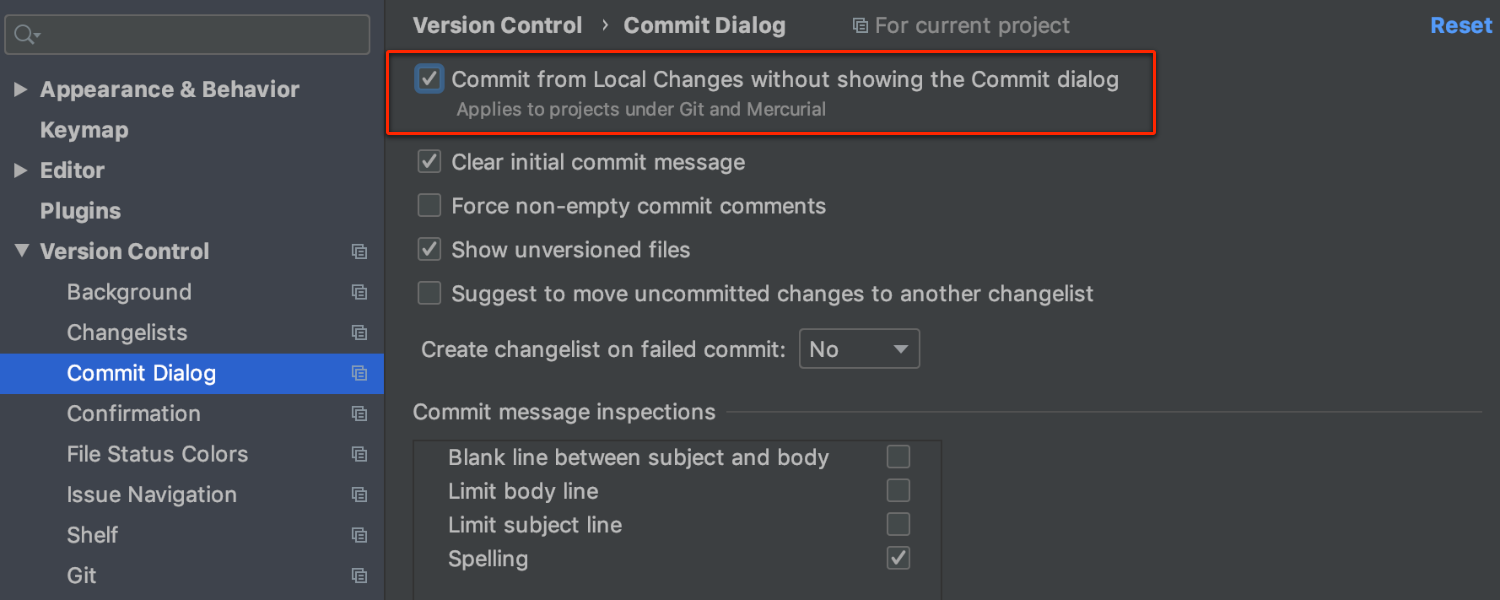The width and height of the screenshot is (1500, 600).
Task: Click the project icon beside Background entry
Action: 359,292
